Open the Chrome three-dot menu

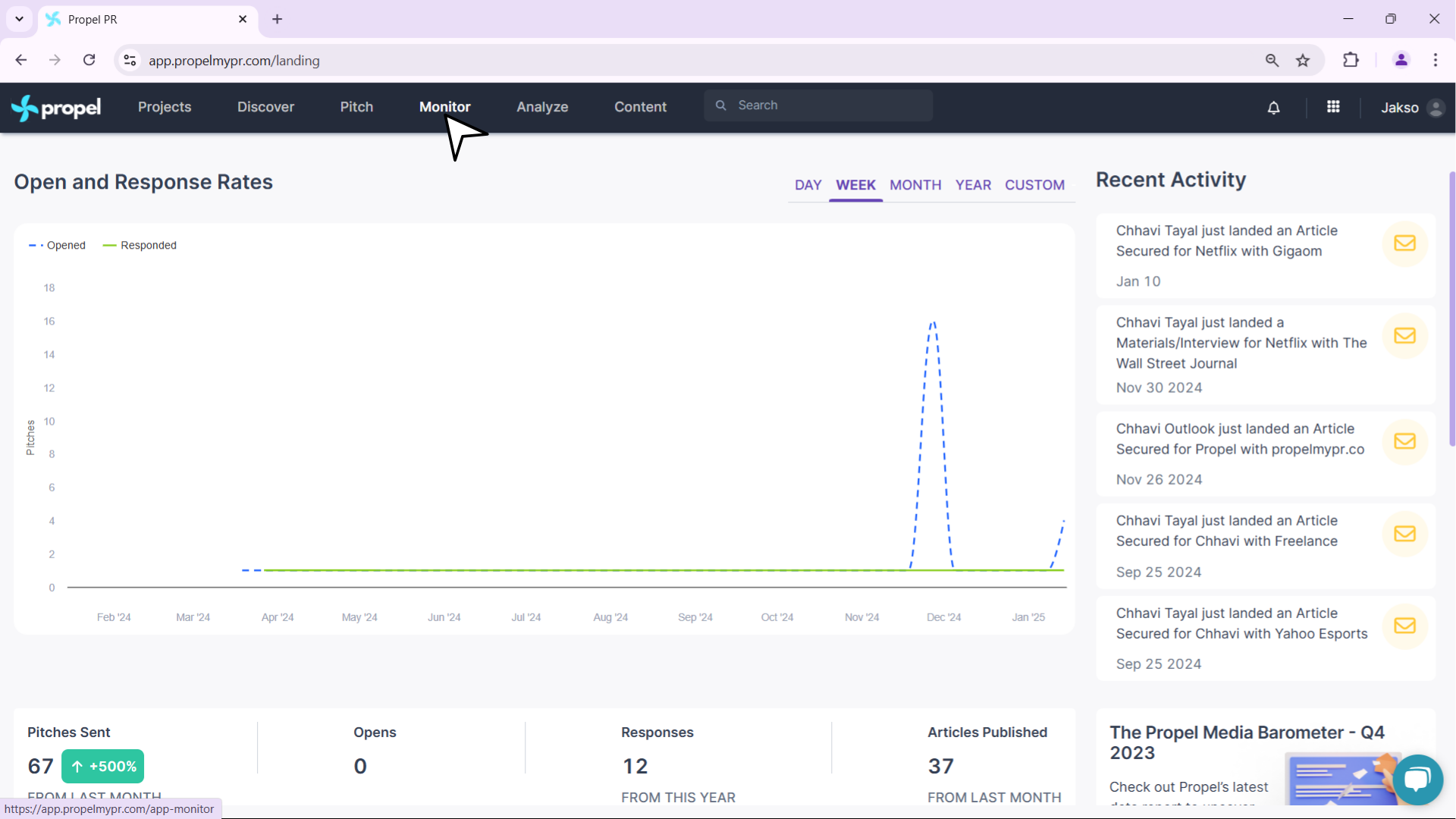(1436, 60)
